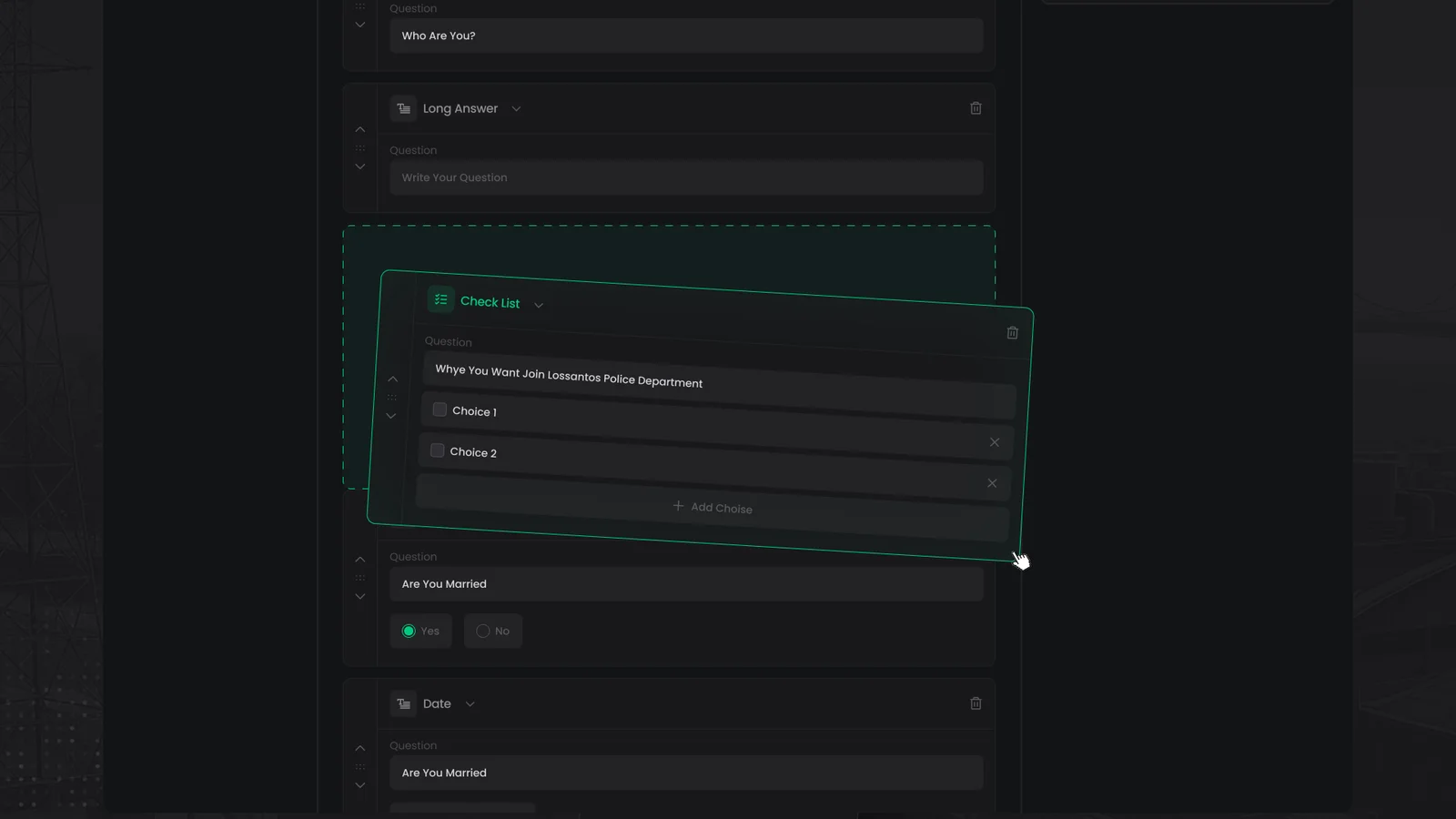Focus the Write Your Question field

pyautogui.click(x=686, y=177)
